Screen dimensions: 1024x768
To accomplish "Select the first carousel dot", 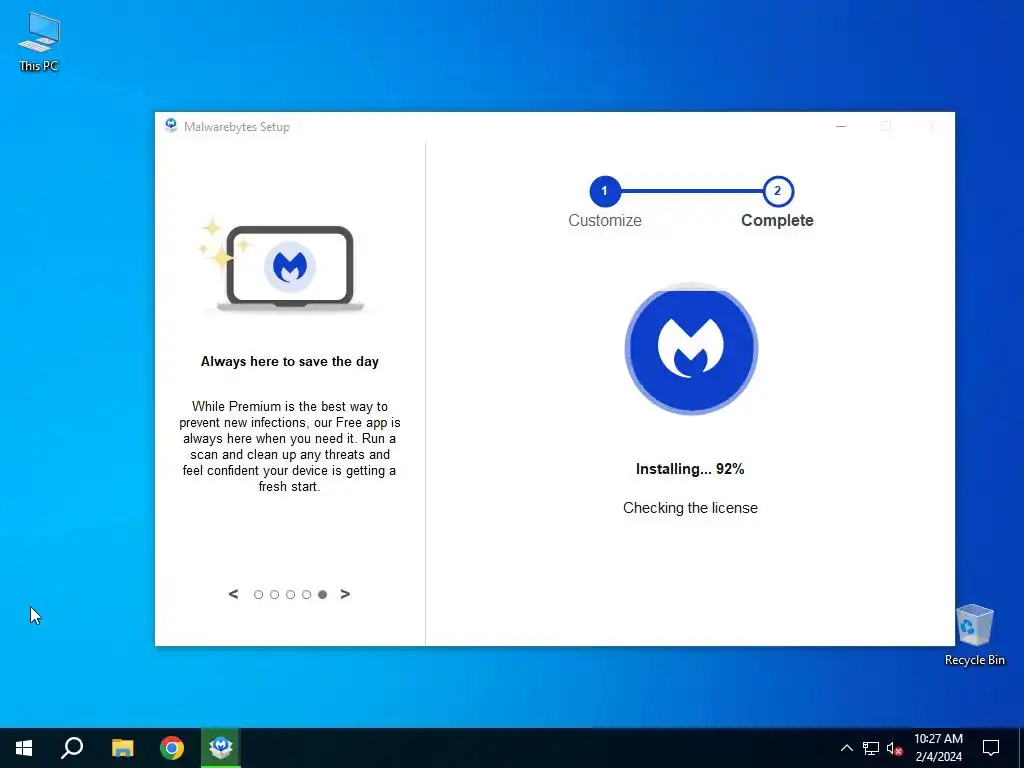I will pos(259,594).
